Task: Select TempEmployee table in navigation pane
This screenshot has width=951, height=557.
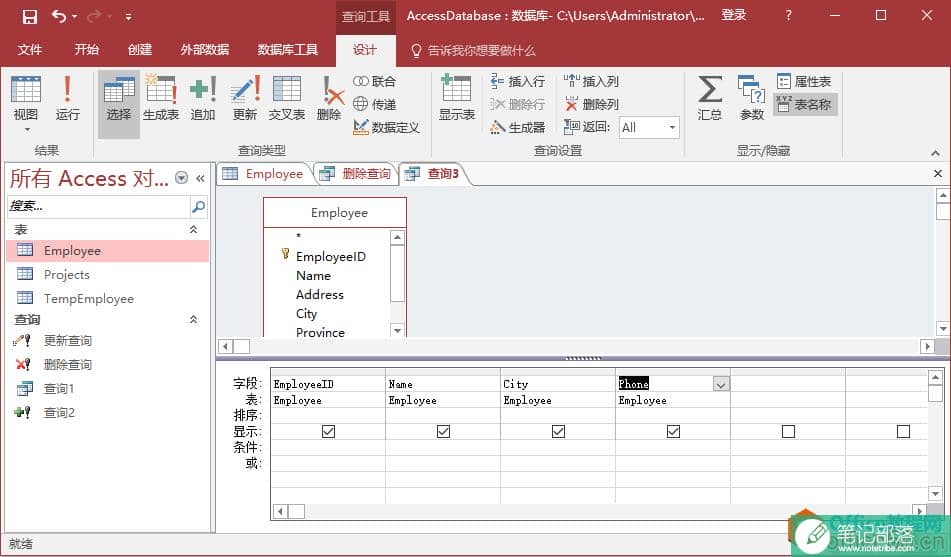Action: (107, 299)
